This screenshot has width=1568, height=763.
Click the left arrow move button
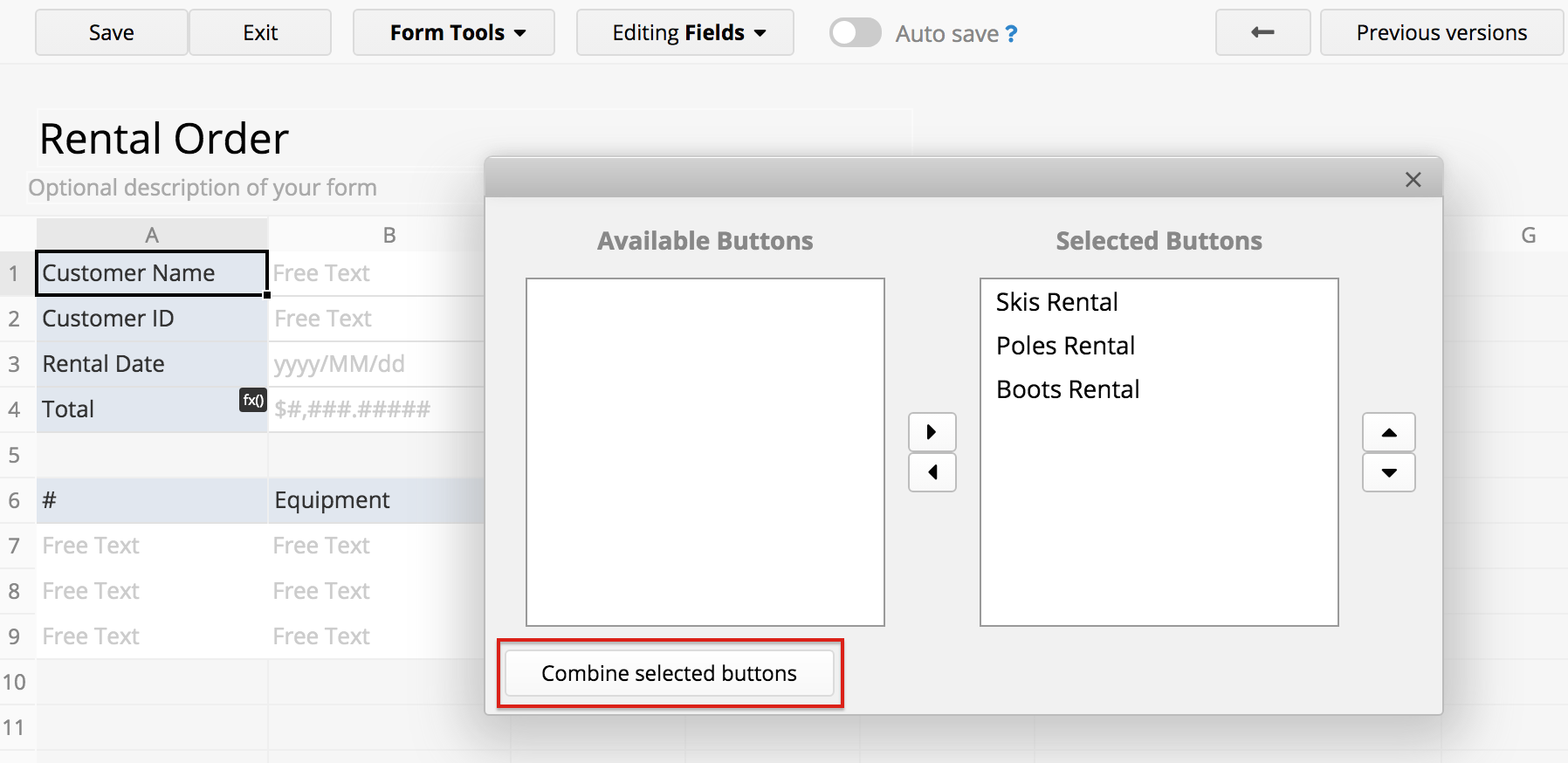[x=932, y=472]
